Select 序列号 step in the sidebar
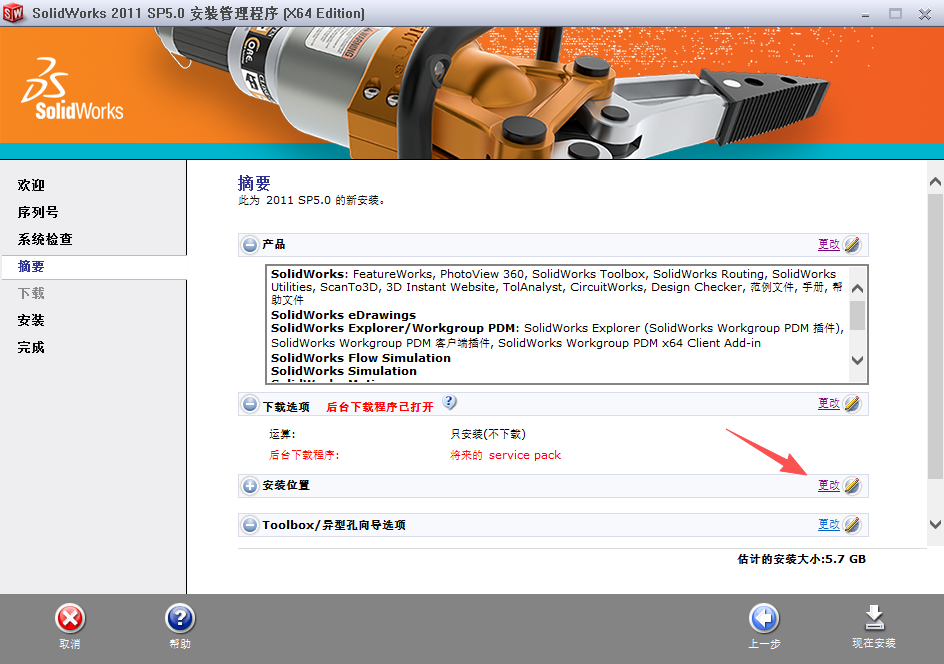 point(38,212)
